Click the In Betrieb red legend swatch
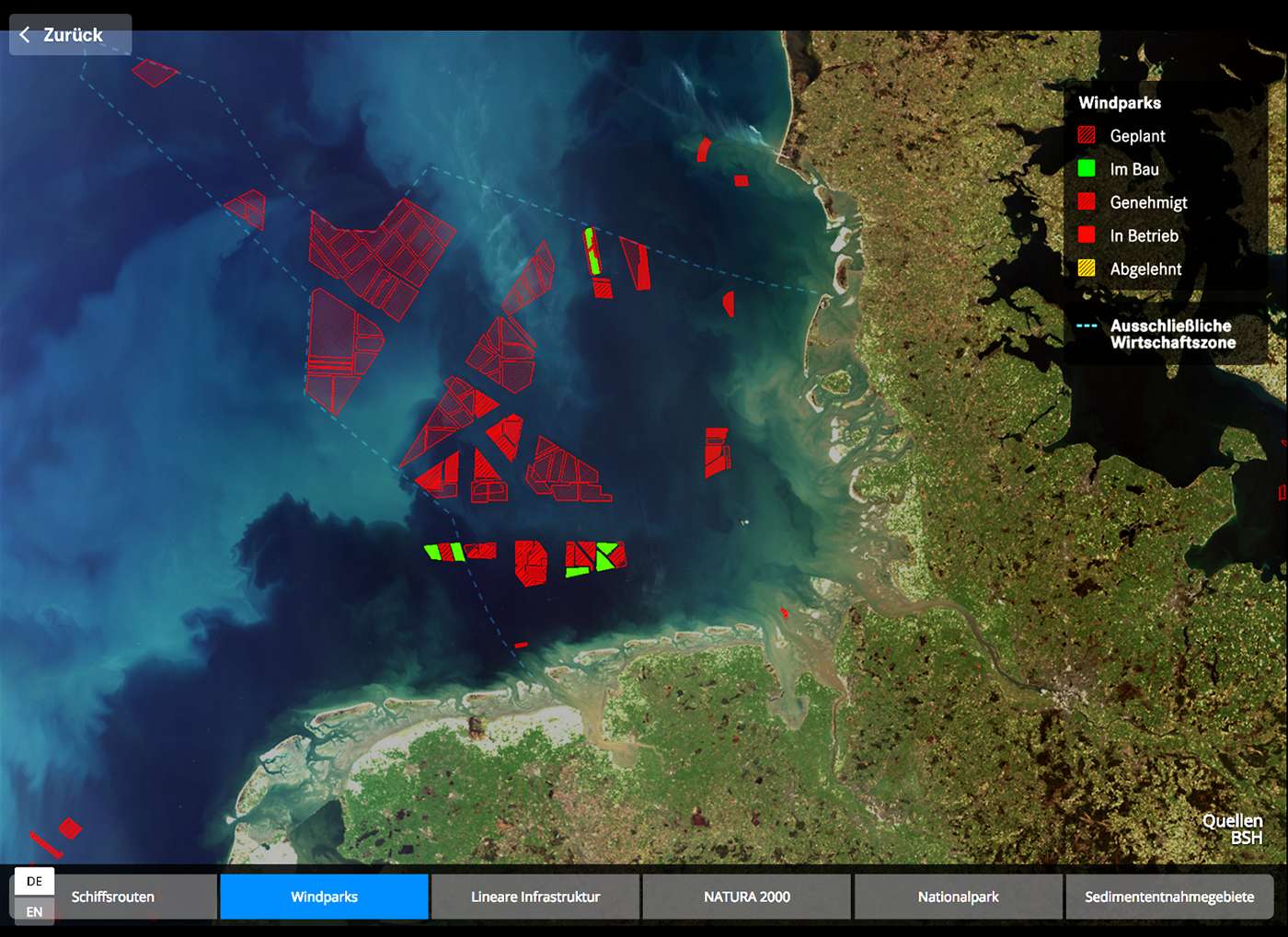 (1087, 235)
